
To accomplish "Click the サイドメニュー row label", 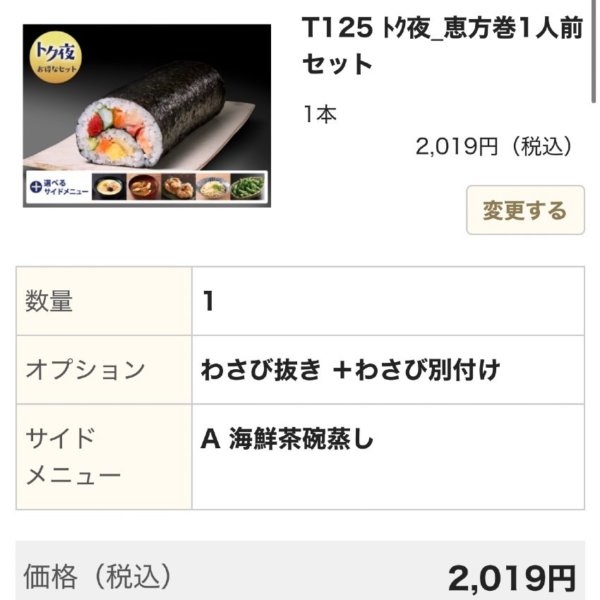I will click(72, 456).
